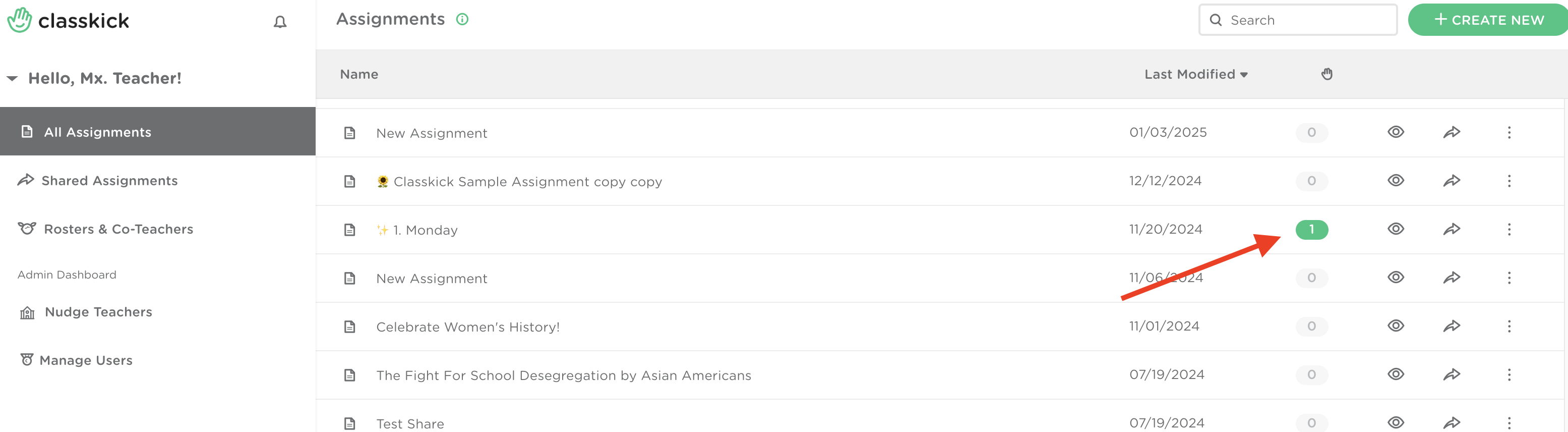This screenshot has width=1568, height=432.
Task: Click eye icon for Classkick Sample Assignment copy copy
Action: 1396,180
